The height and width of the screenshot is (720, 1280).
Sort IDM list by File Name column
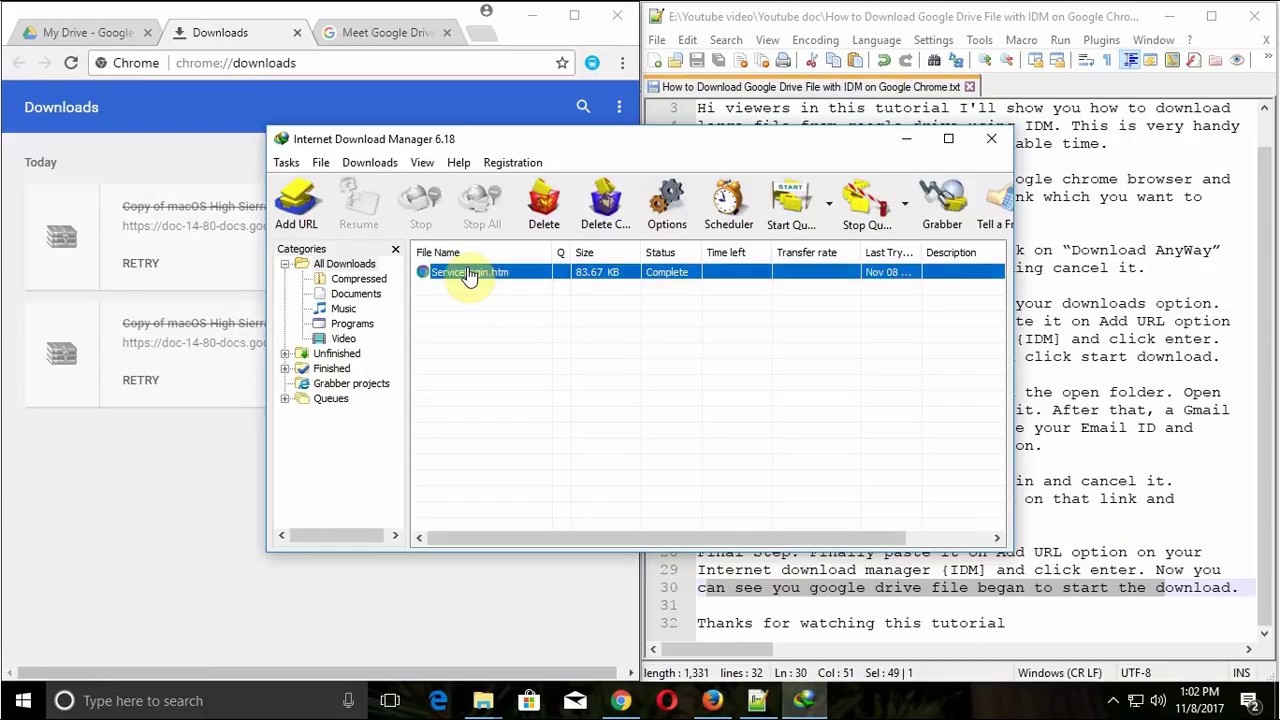tap(482, 253)
